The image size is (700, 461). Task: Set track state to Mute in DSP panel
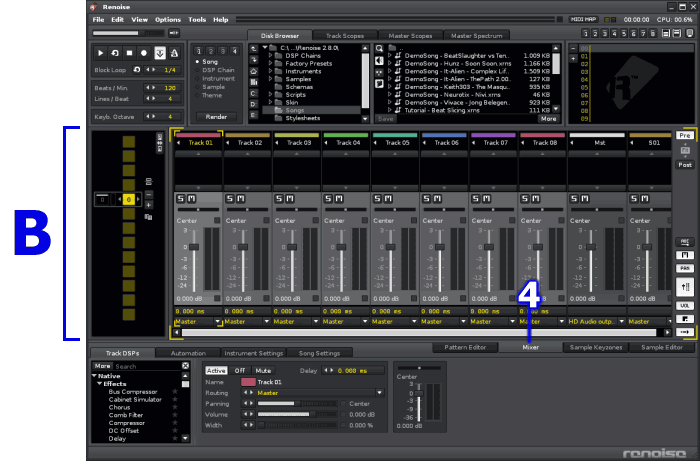coord(263,370)
